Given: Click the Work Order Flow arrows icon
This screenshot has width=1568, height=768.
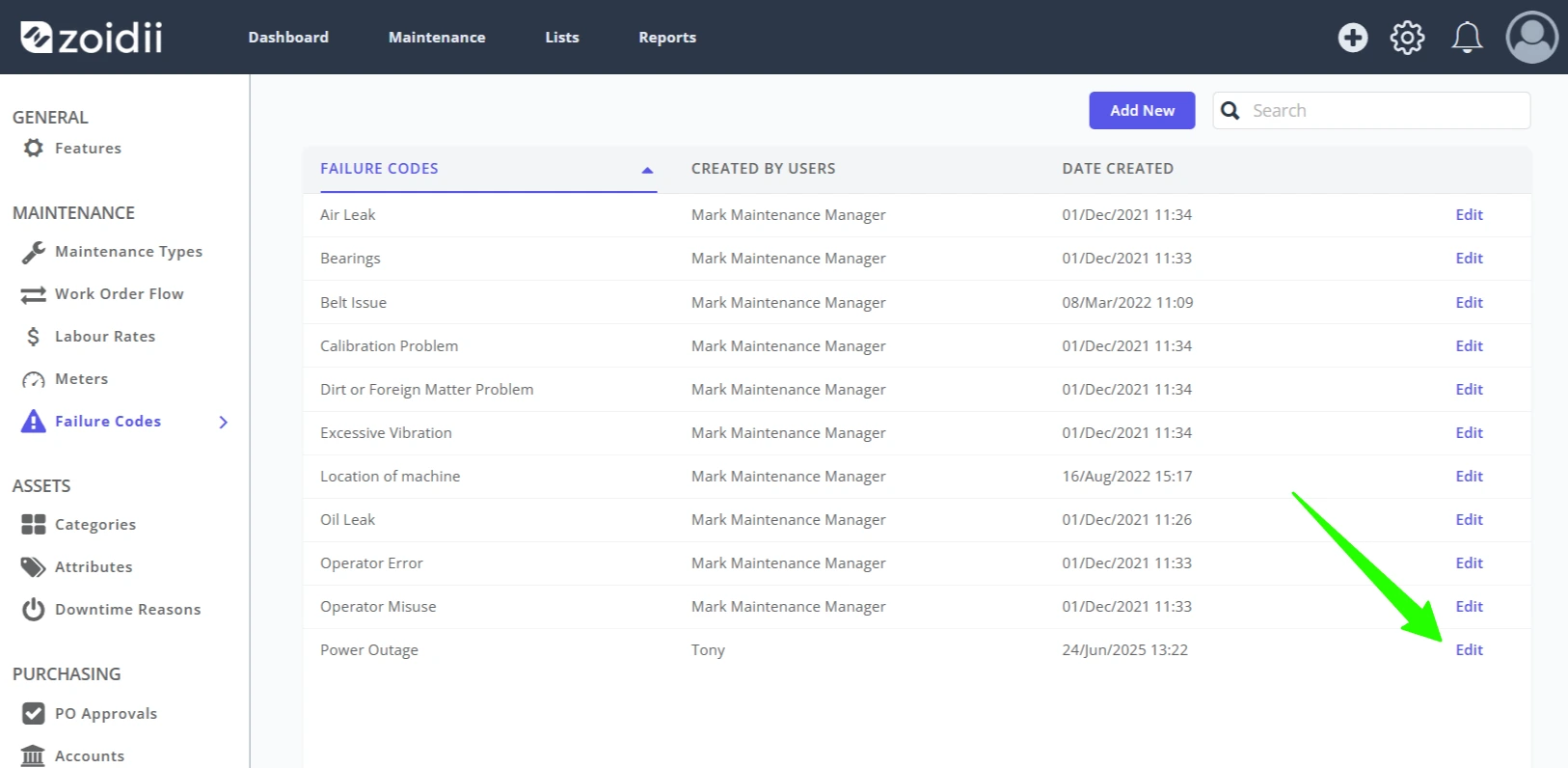Looking at the screenshot, I should point(34,294).
